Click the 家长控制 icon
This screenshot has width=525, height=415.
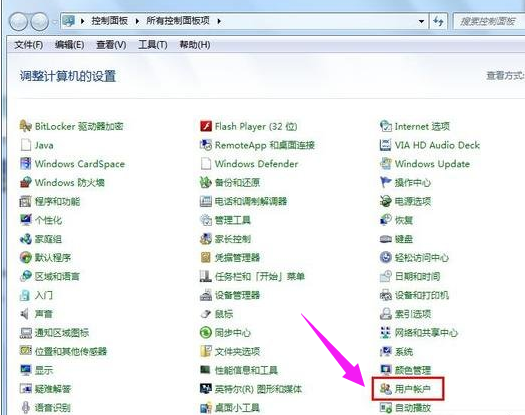coord(206,239)
